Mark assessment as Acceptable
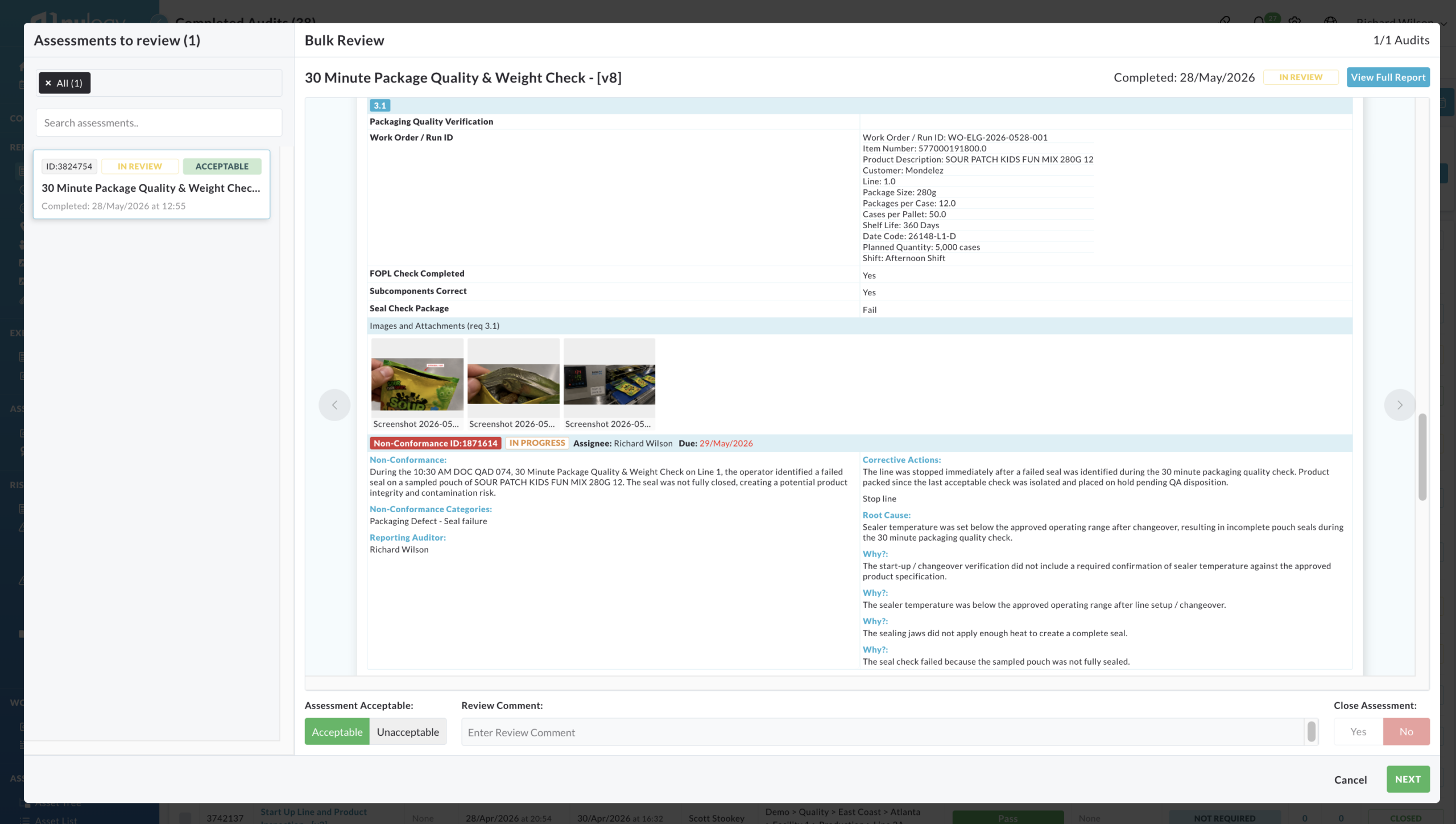 (x=337, y=732)
